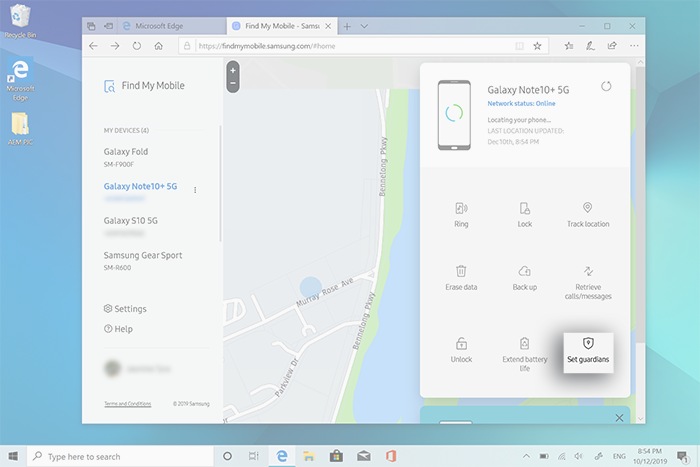Go forward in Edge browser

tap(115, 46)
